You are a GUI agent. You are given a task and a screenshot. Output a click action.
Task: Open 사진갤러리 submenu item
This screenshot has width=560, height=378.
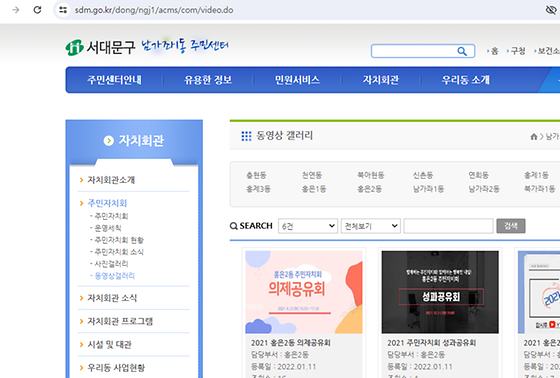click(x=111, y=264)
